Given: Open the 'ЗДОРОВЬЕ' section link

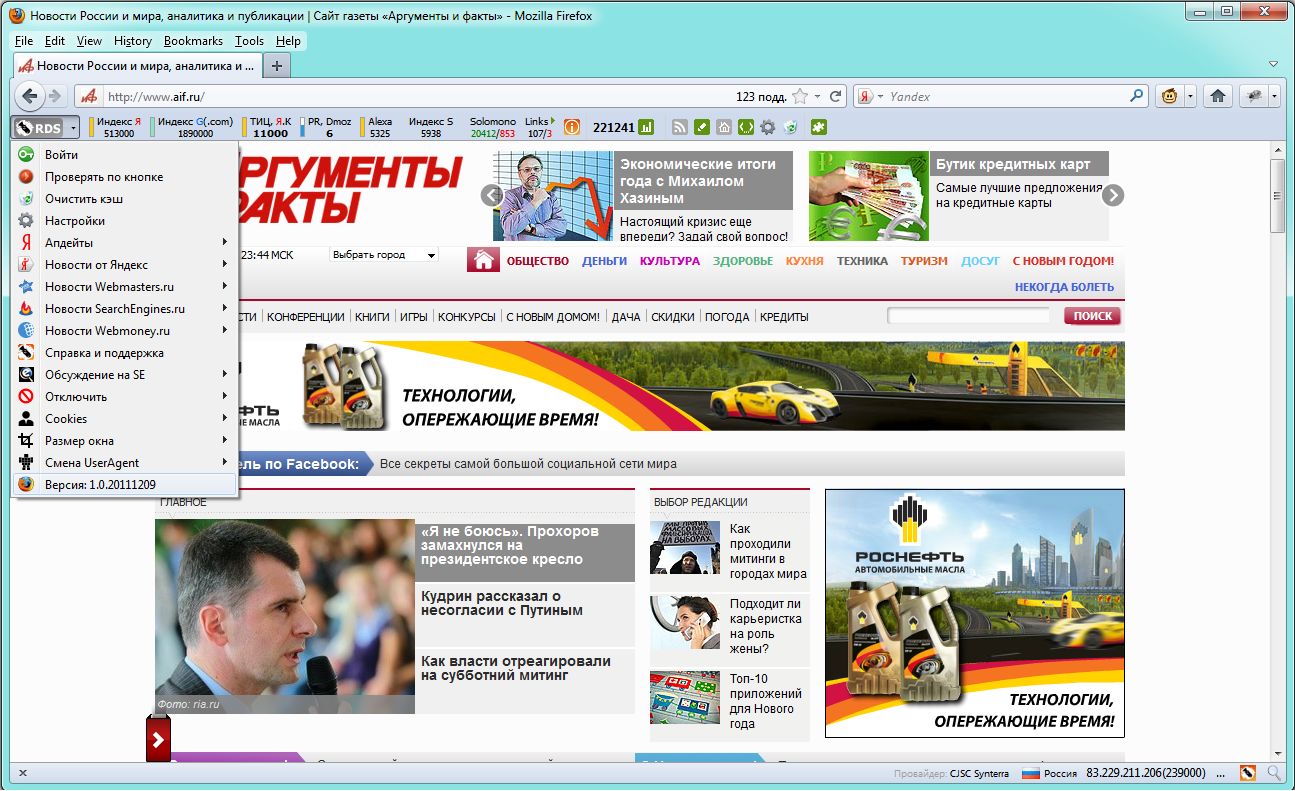Looking at the screenshot, I should tap(743, 261).
